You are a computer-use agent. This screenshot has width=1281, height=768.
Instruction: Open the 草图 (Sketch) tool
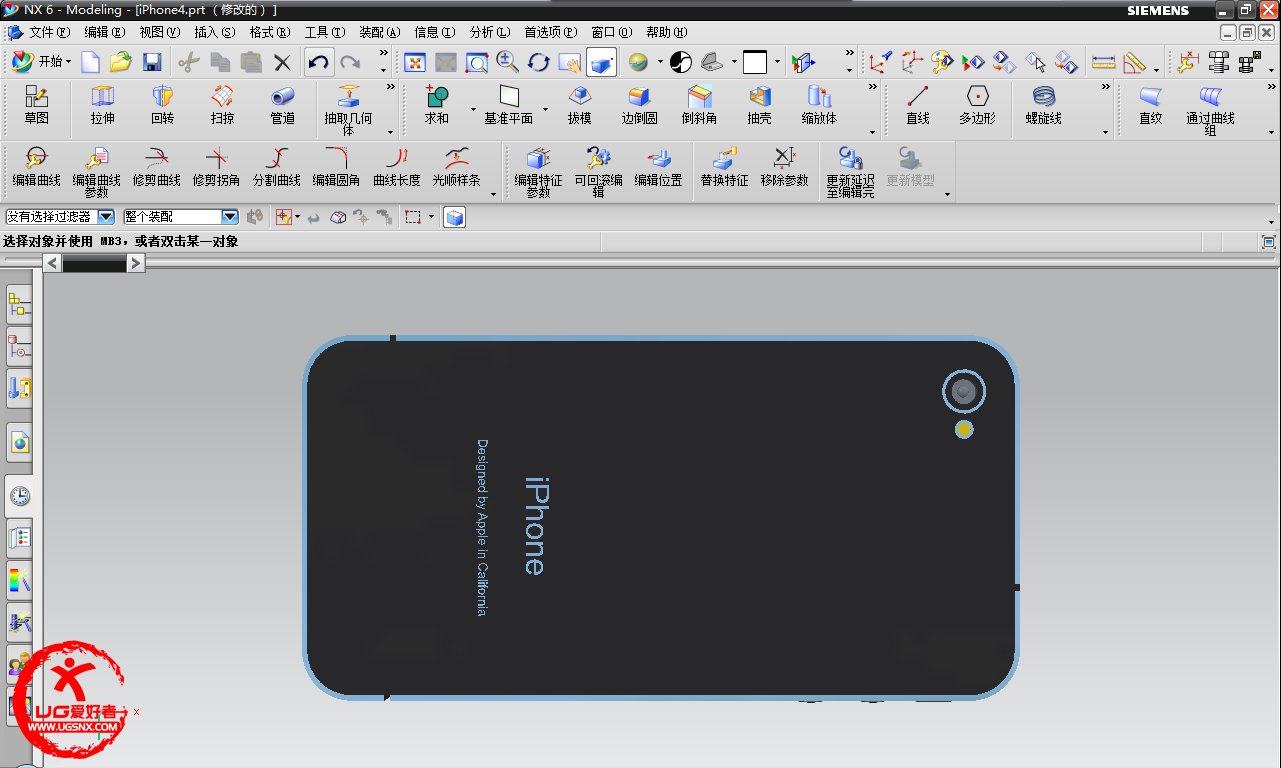coord(37,105)
